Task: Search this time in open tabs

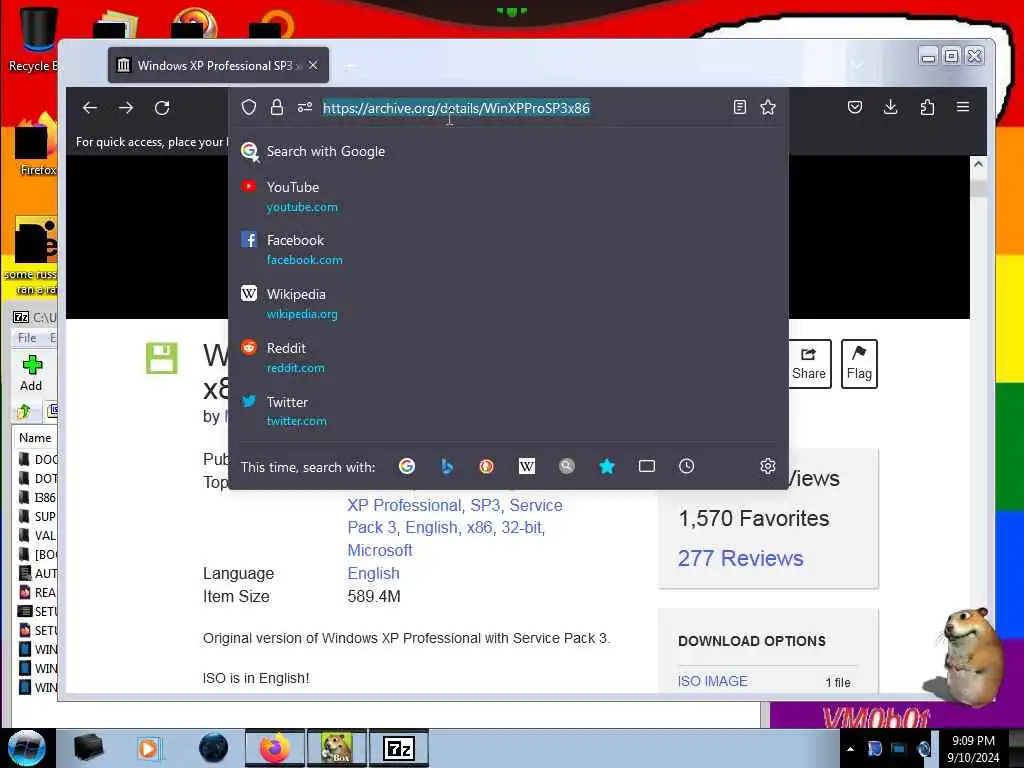Action: click(647, 466)
